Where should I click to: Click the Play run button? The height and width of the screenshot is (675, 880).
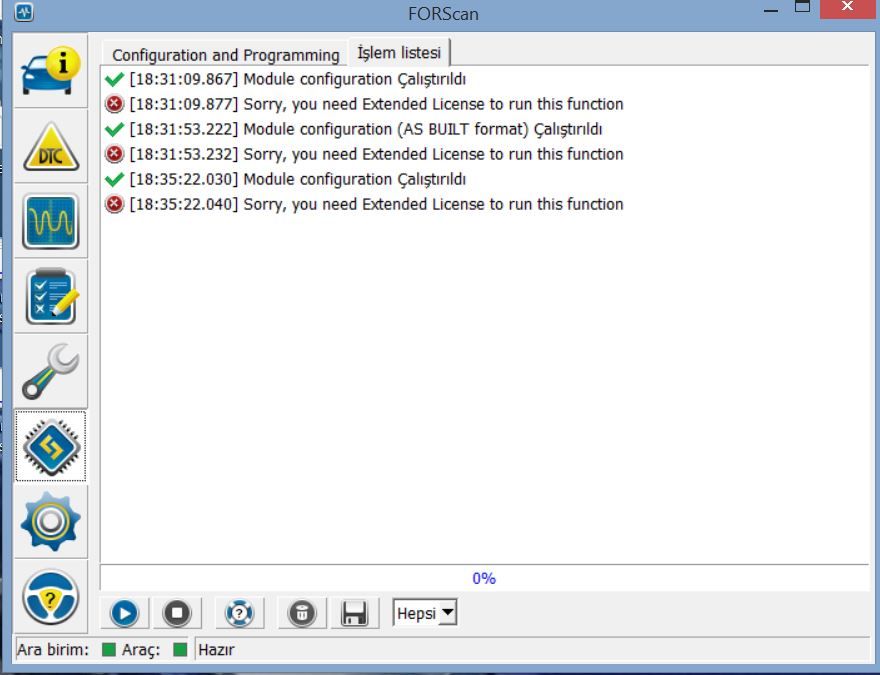point(125,613)
